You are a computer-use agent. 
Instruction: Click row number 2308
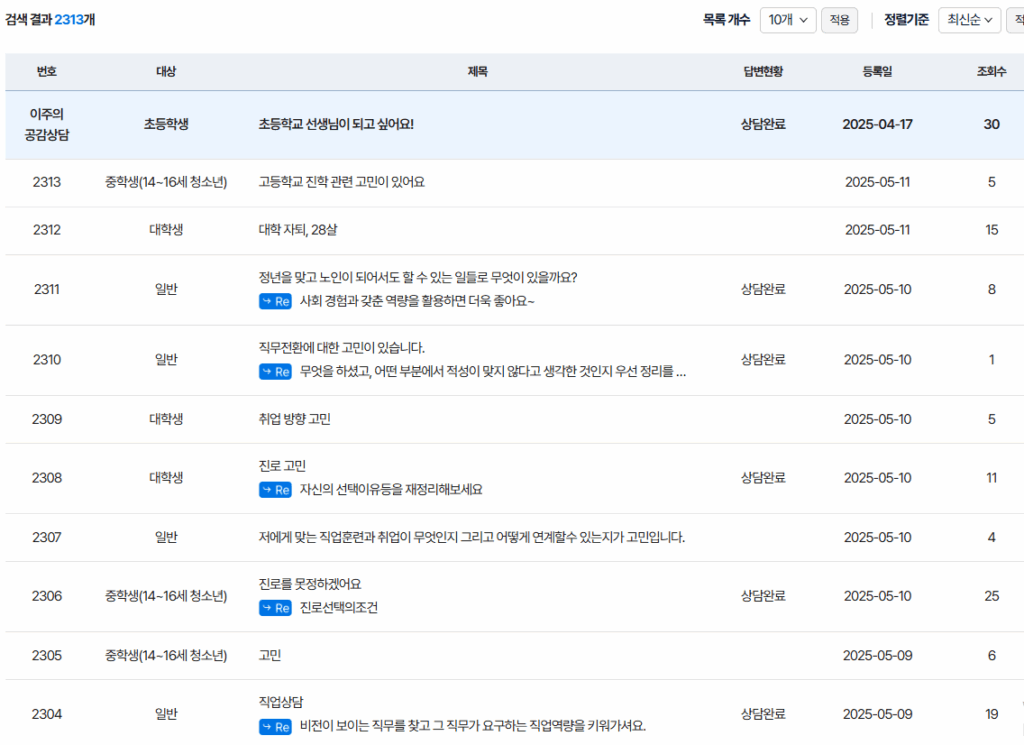47,478
